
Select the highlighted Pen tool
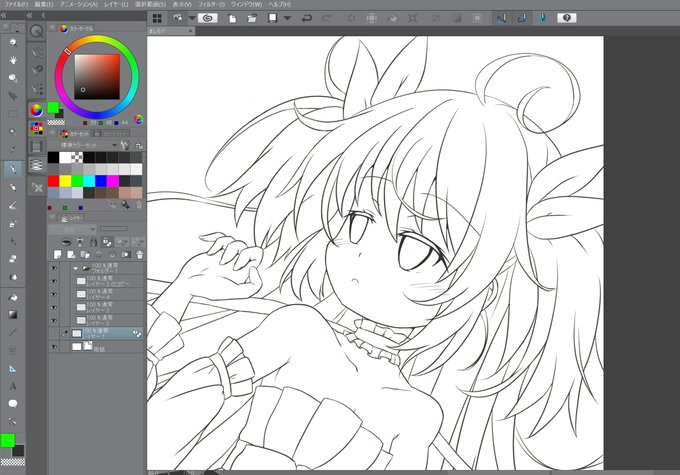13,169
